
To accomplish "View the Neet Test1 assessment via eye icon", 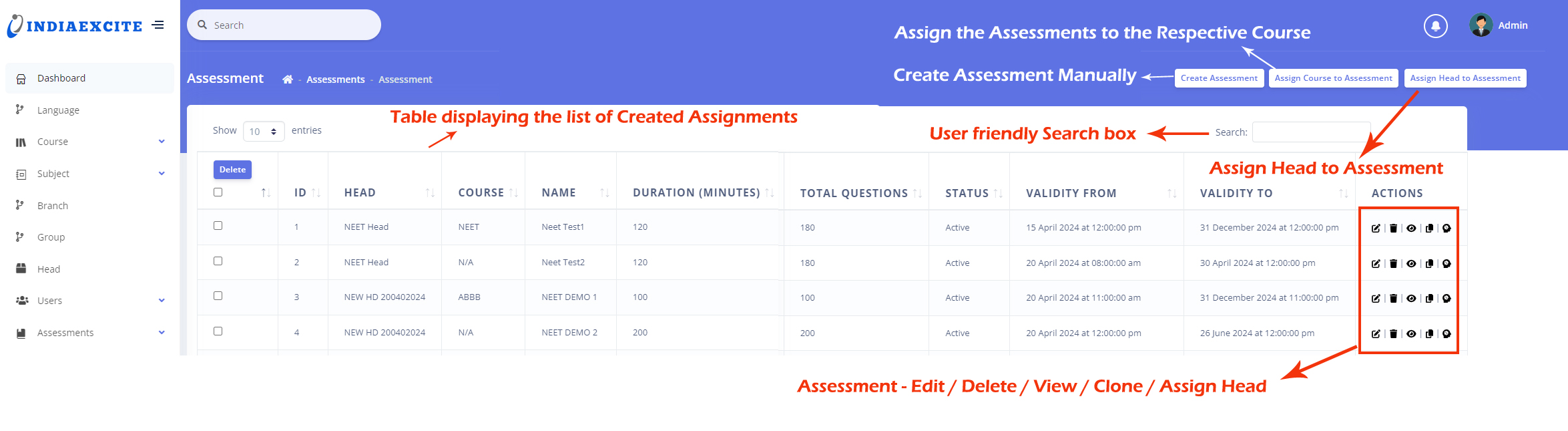I will tap(1411, 229).
